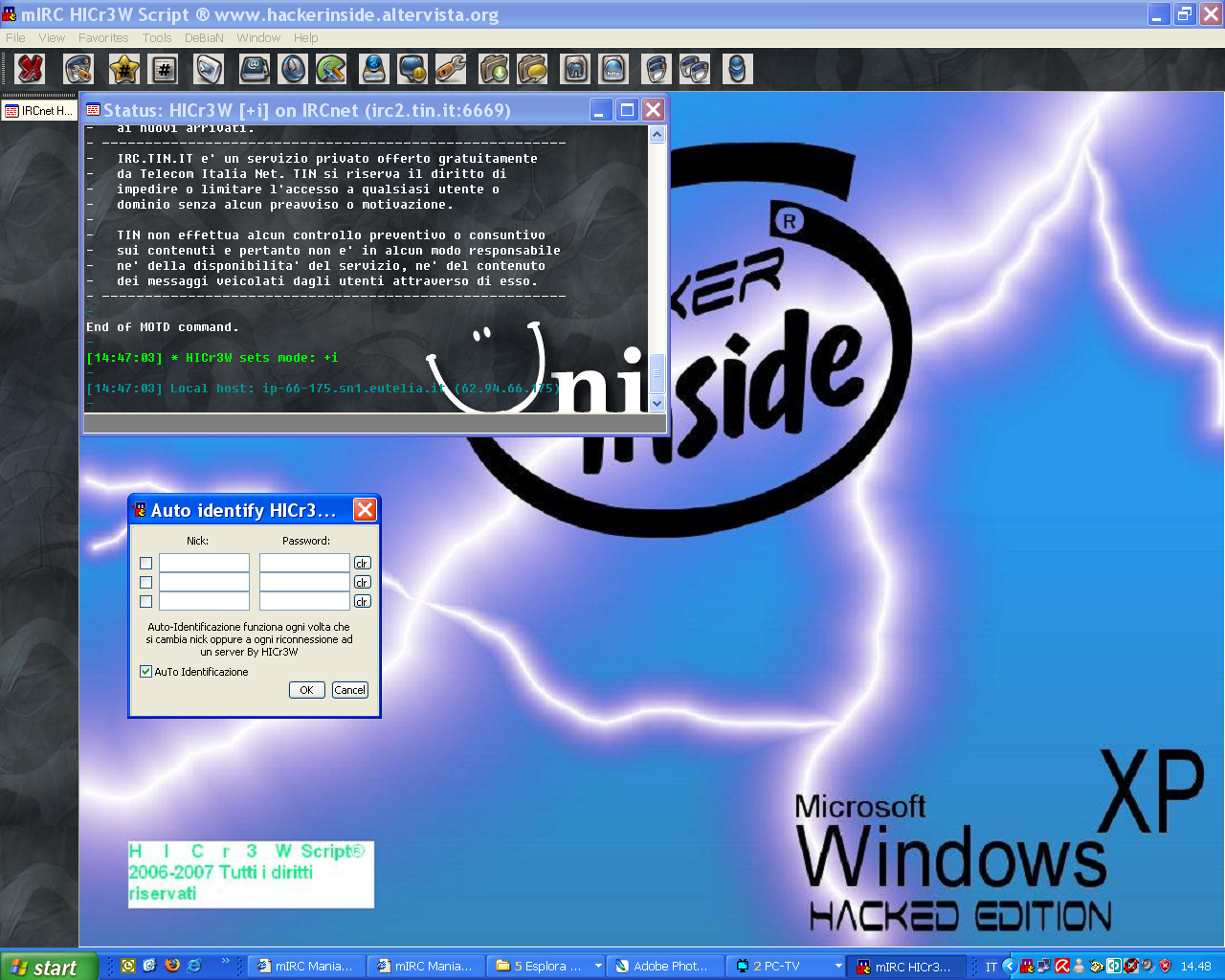Screen dimensions: 1225x980
Task: Click the address book toolbar icon
Action: pos(254,69)
